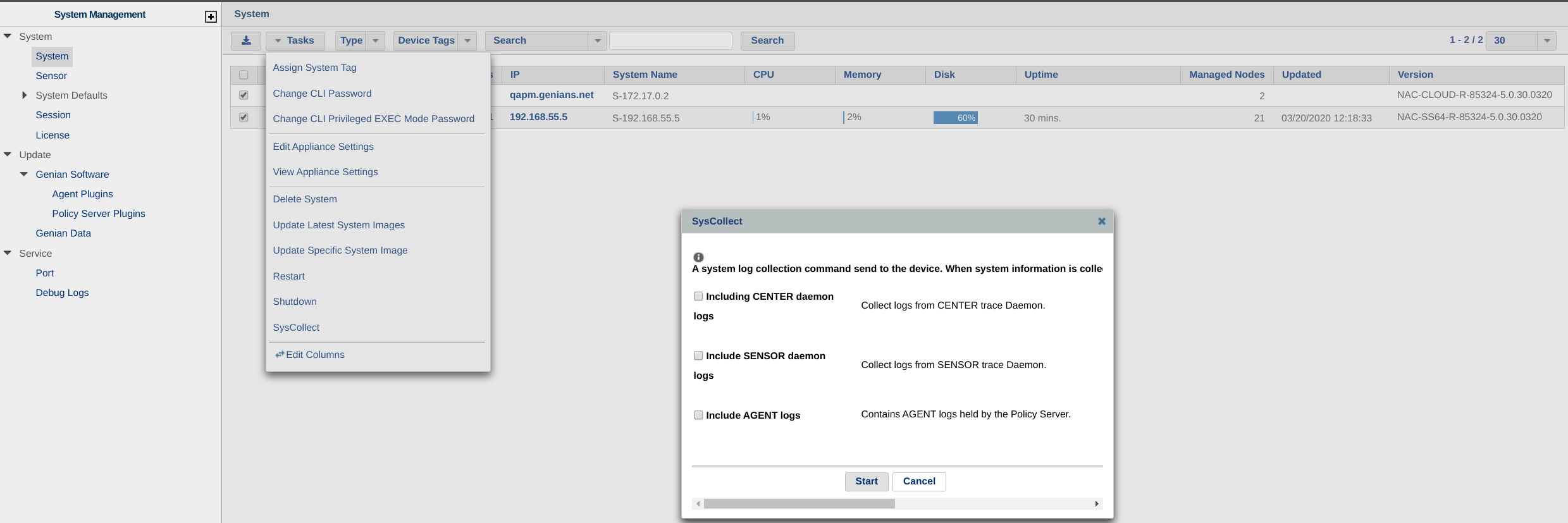The height and width of the screenshot is (523, 1568).
Task: Click the plus icon in System Management header
Action: point(211,16)
